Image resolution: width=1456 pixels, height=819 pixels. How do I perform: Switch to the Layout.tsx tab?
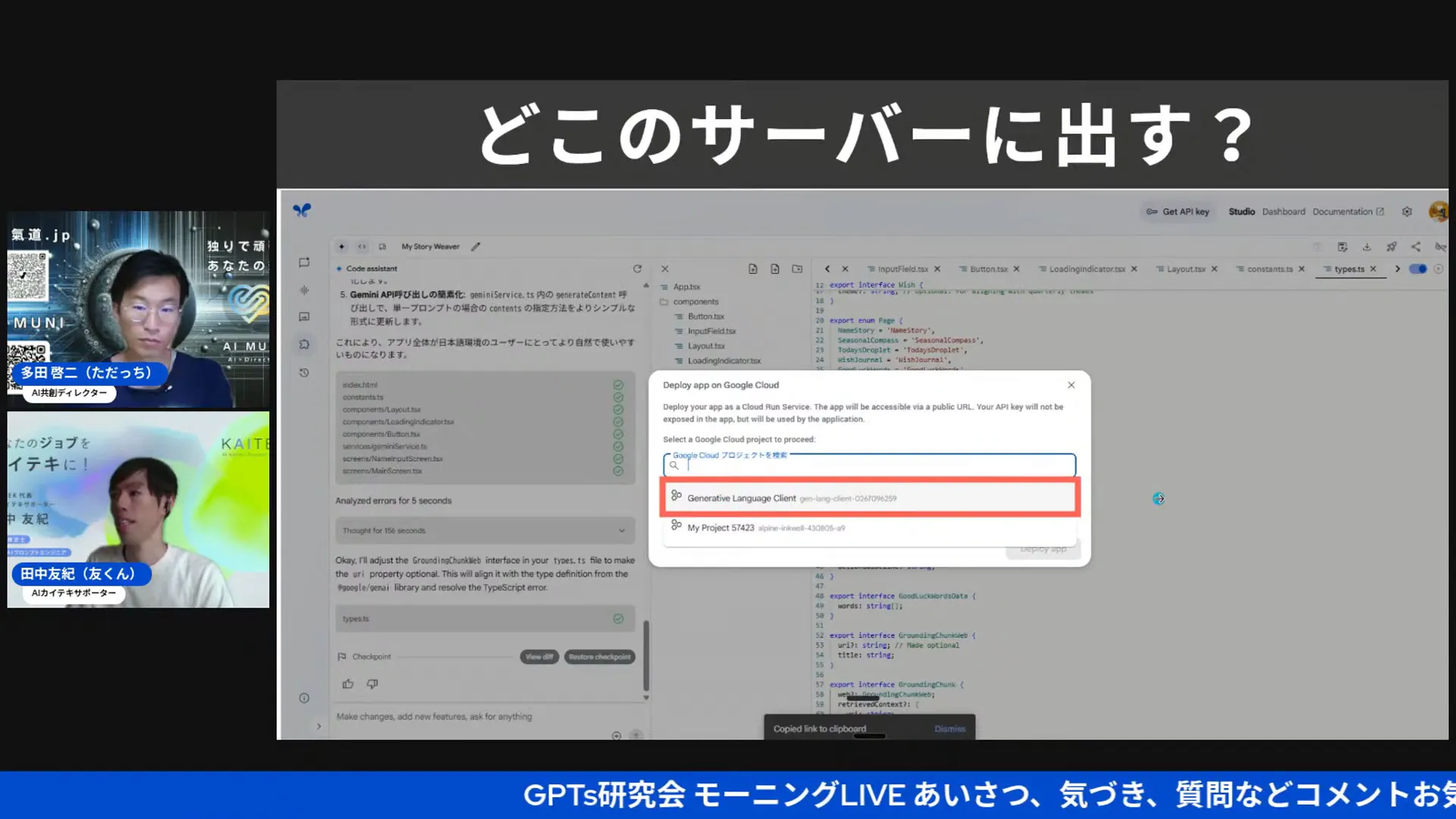pyautogui.click(x=1185, y=269)
